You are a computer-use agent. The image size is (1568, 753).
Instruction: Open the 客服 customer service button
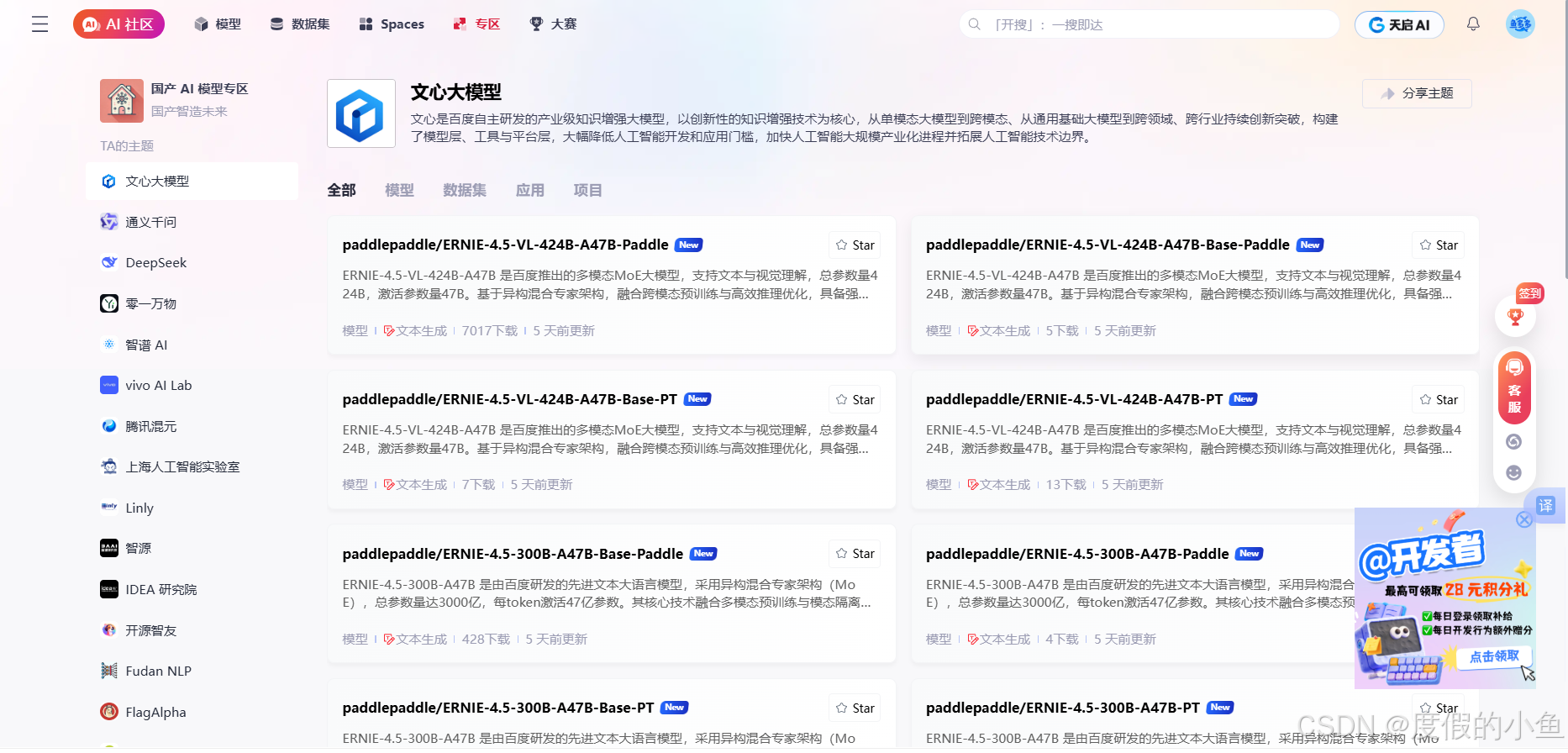point(1514,387)
